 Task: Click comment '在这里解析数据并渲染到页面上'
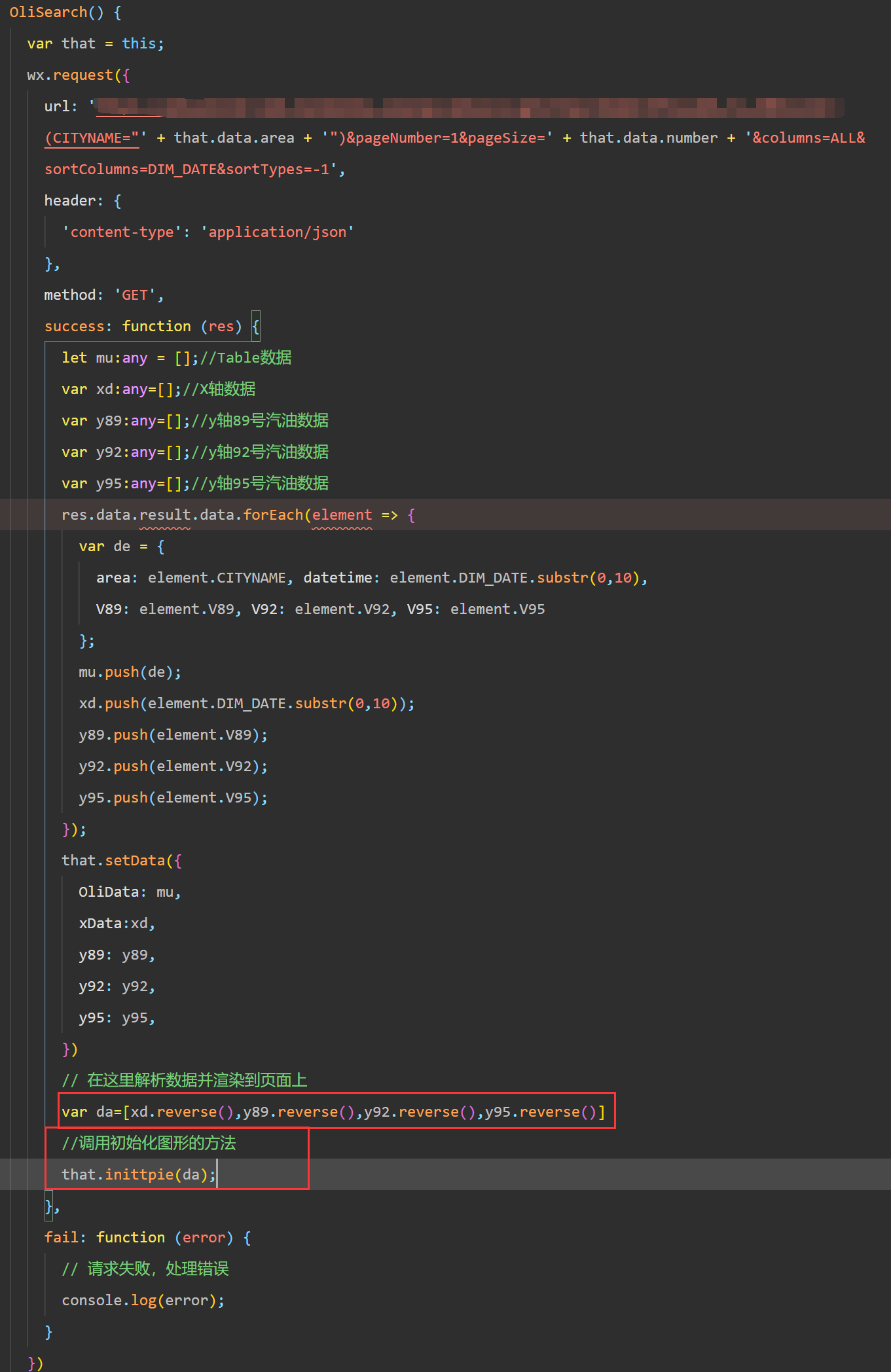tap(197, 1081)
